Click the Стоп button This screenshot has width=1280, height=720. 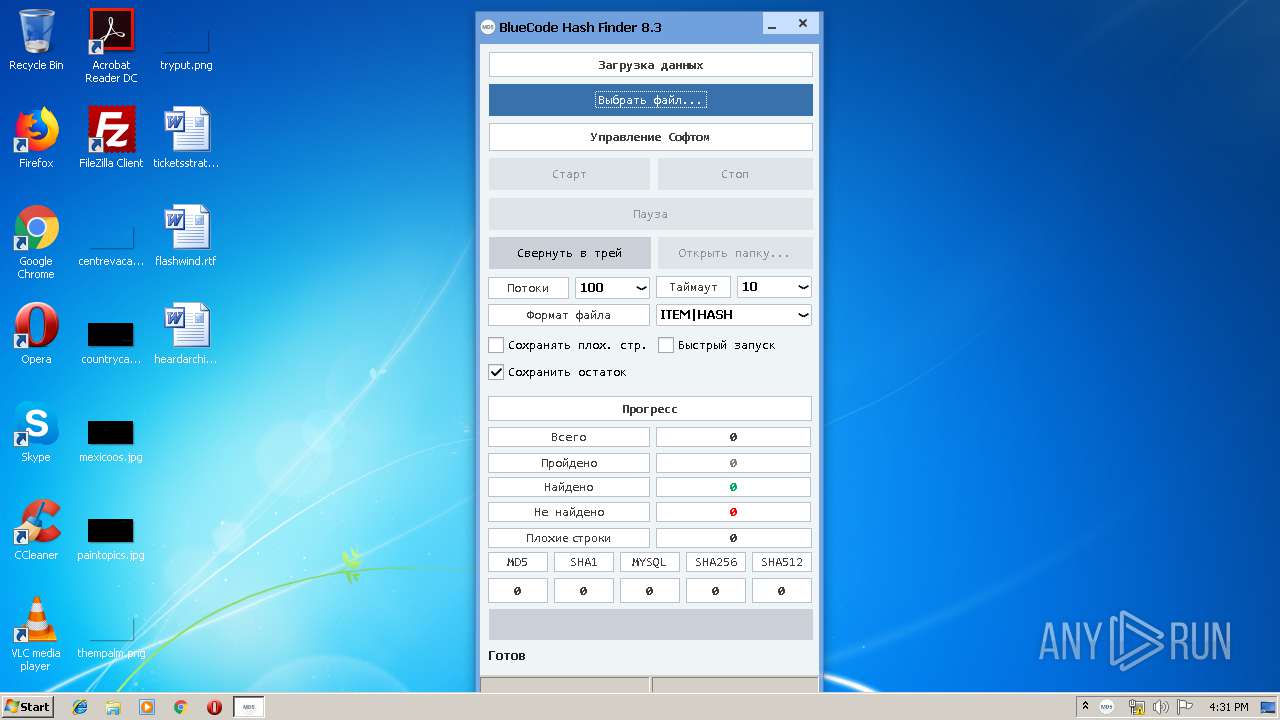[735, 174]
